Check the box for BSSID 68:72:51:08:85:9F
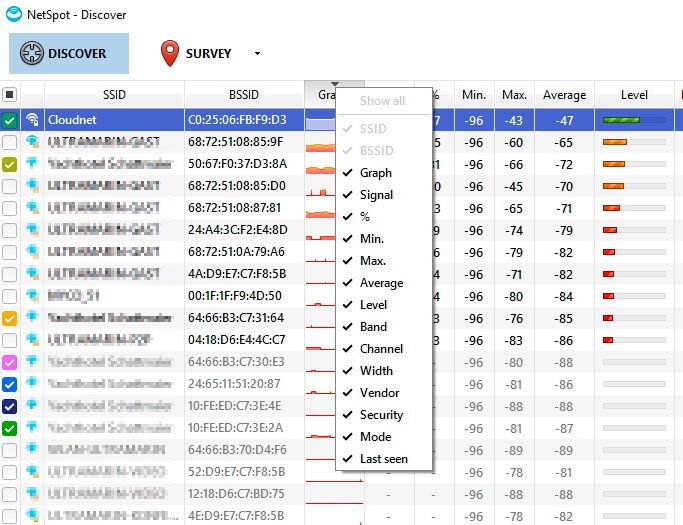 (10, 142)
